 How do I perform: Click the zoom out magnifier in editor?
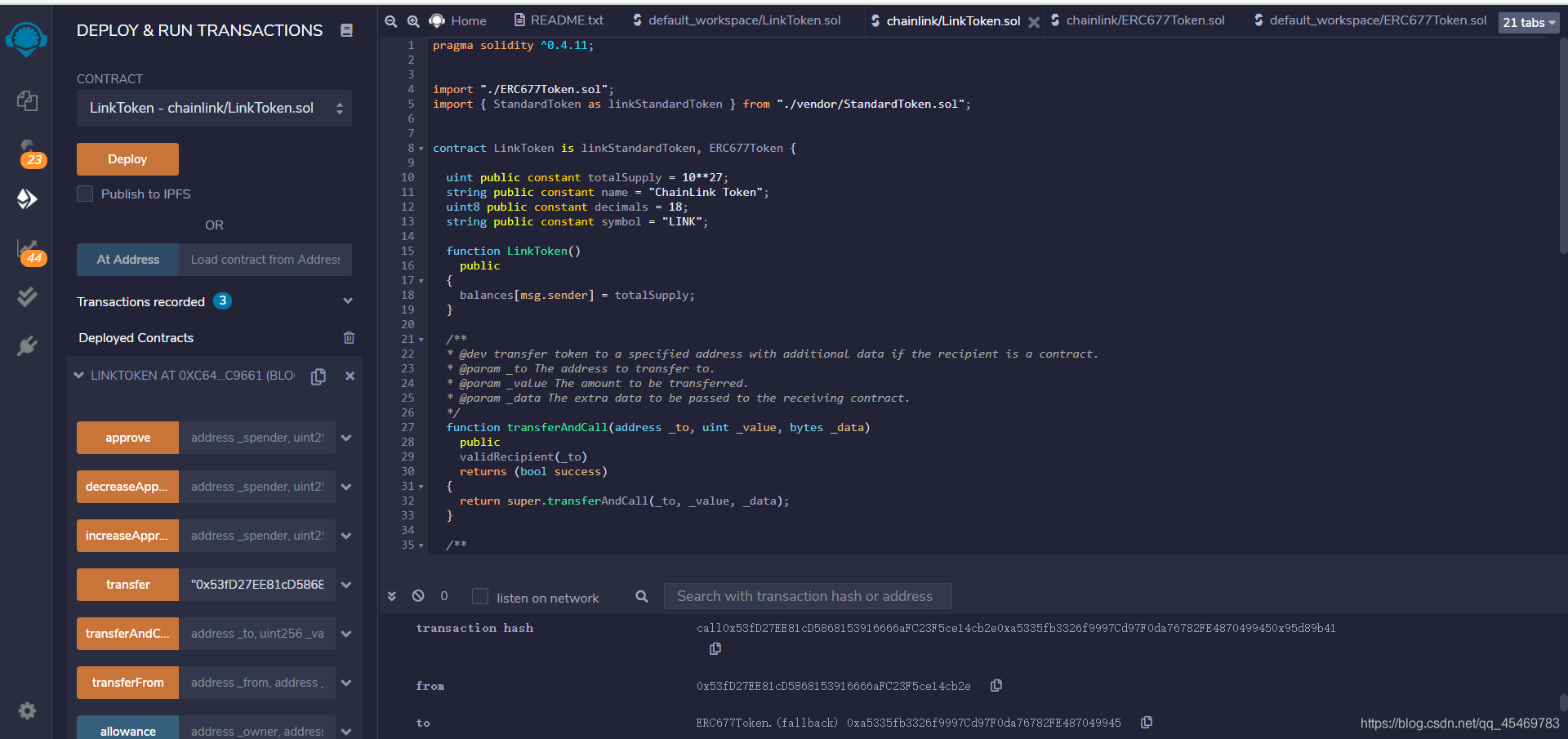coord(391,21)
